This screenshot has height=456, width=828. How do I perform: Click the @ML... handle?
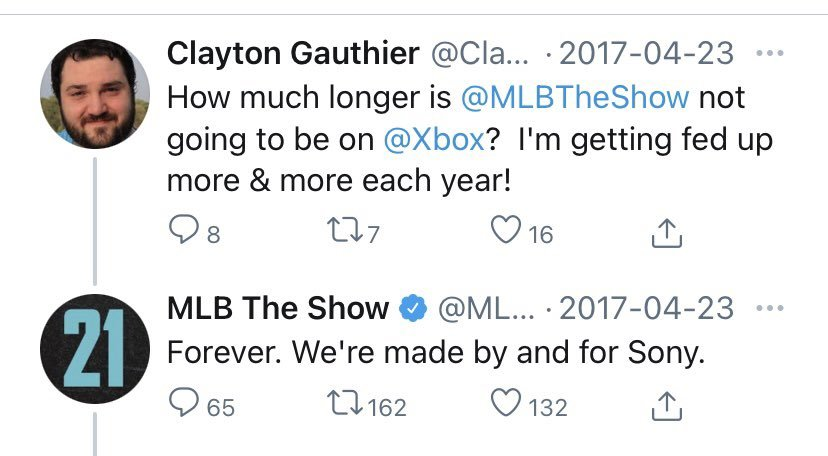(485, 308)
